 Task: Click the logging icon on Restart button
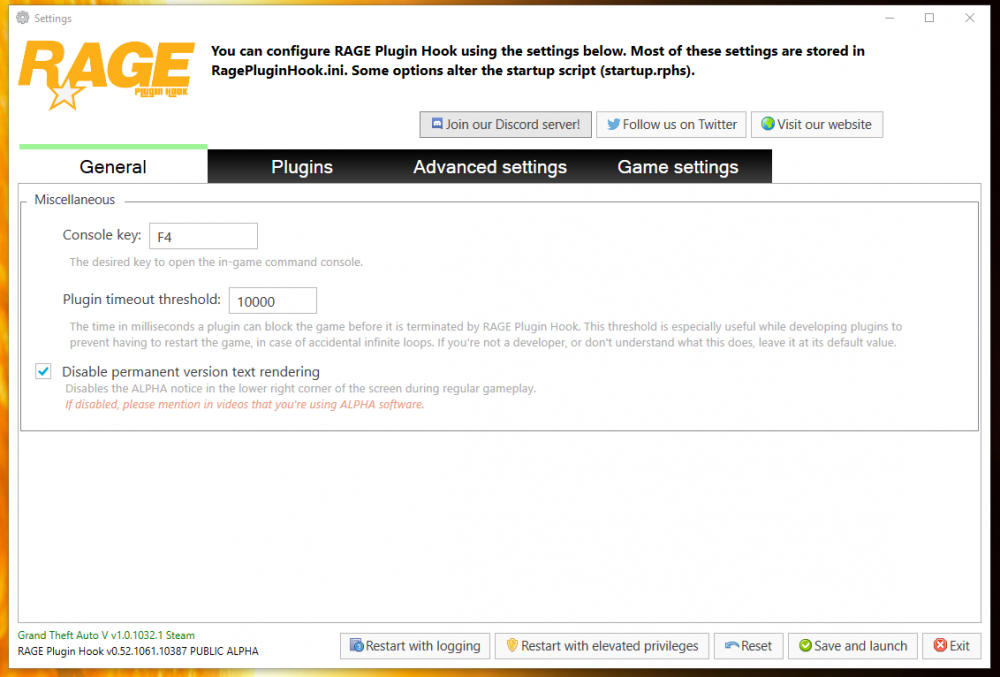357,645
